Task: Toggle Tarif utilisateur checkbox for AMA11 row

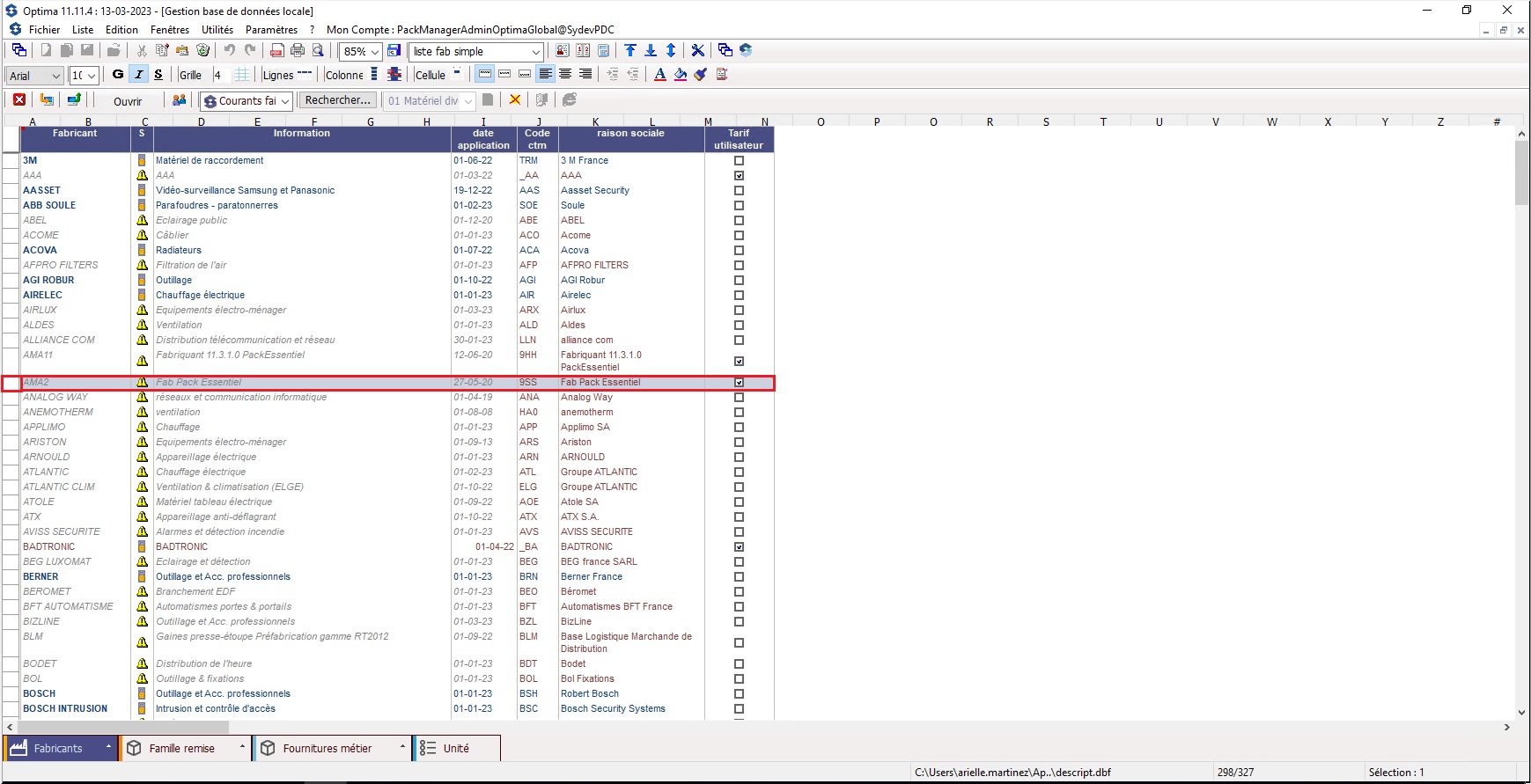Action: [739, 362]
